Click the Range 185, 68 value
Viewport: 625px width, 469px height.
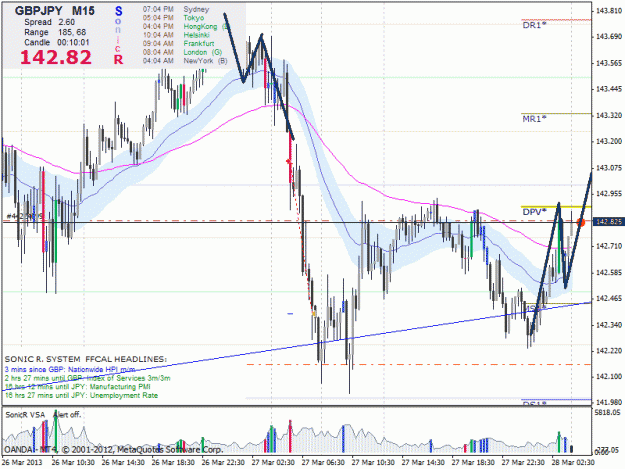pos(55,32)
